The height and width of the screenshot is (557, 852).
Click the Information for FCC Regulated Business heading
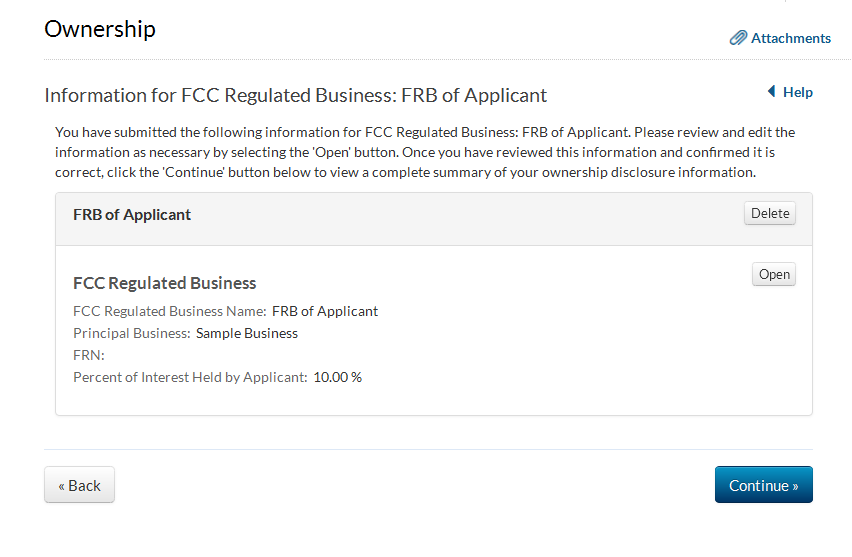coord(295,96)
